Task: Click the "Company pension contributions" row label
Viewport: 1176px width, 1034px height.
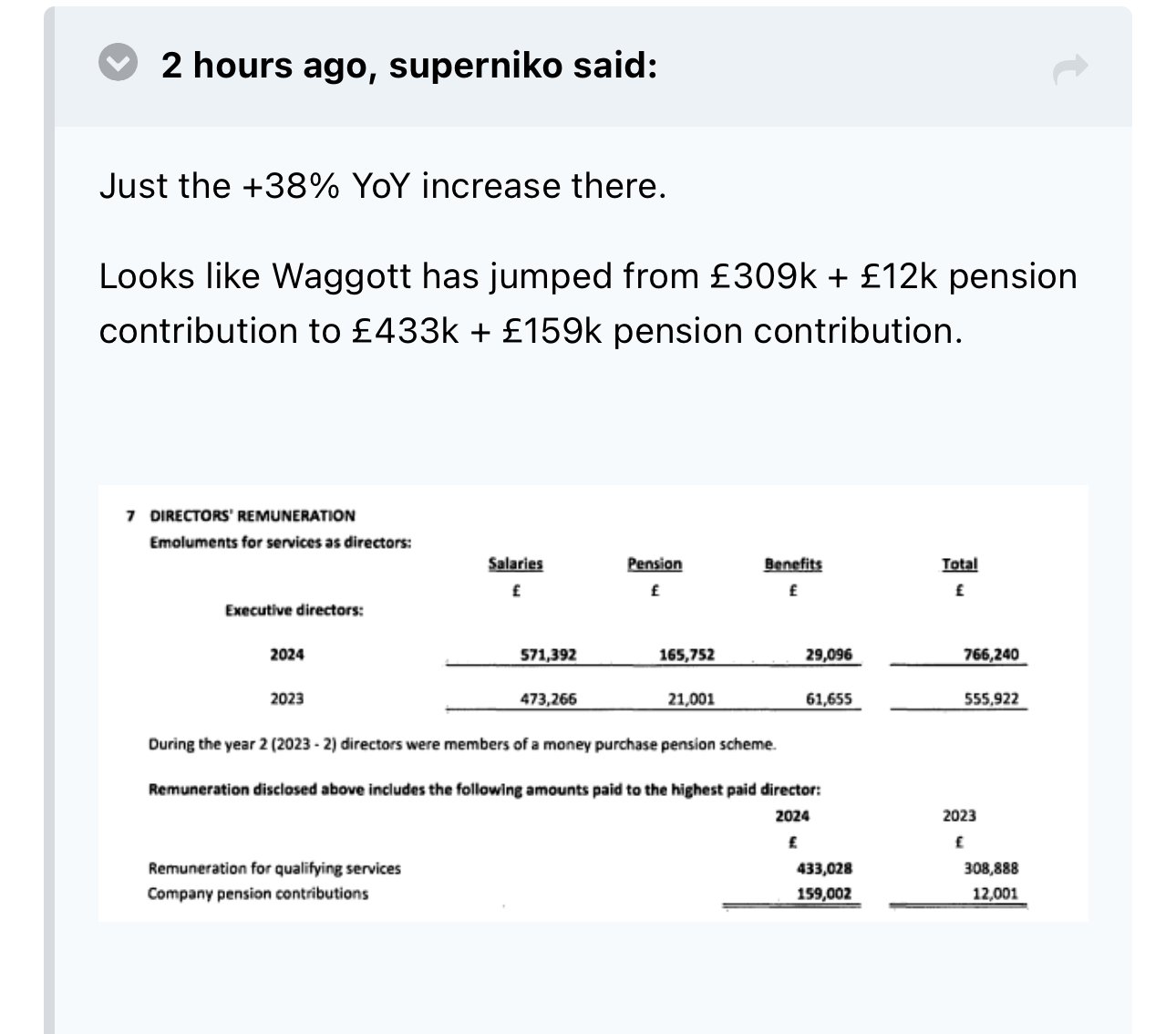Action: 258,894
